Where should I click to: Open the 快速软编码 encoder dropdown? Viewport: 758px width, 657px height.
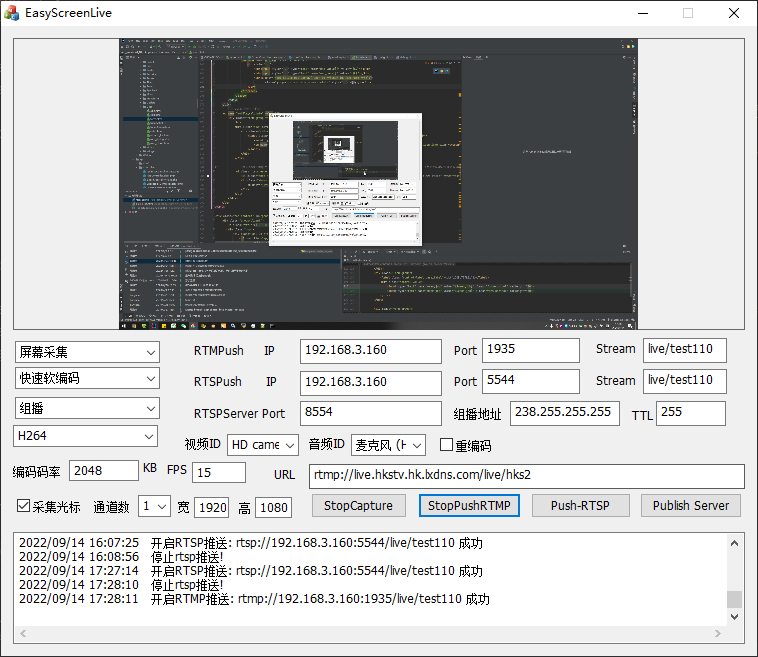pos(87,379)
